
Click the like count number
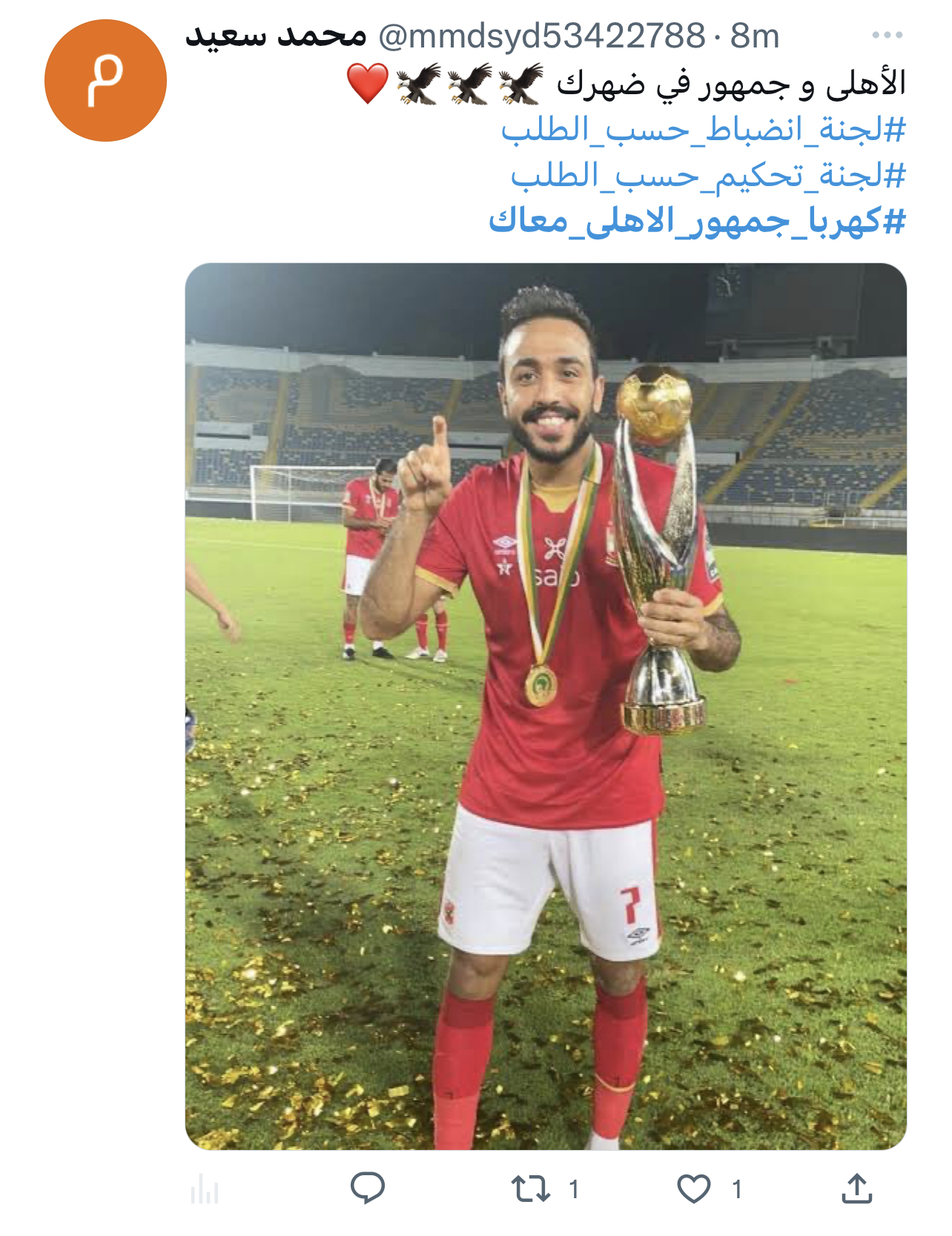tap(736, 1189)
